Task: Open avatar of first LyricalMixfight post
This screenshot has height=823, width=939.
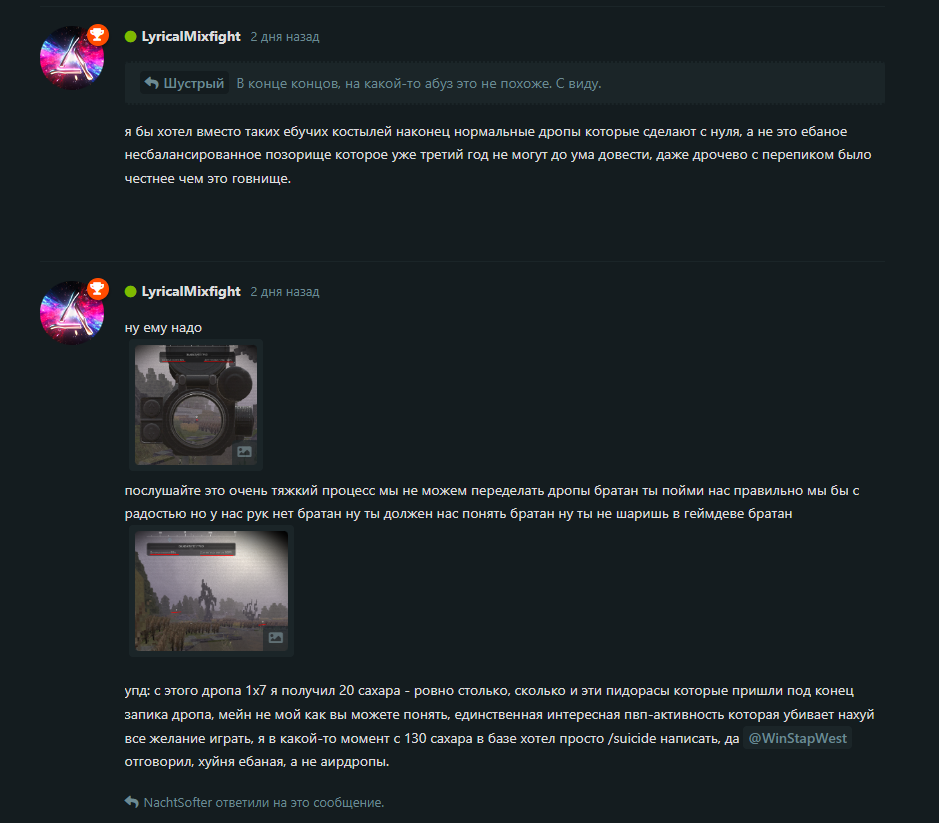Action: coord(72,58)
